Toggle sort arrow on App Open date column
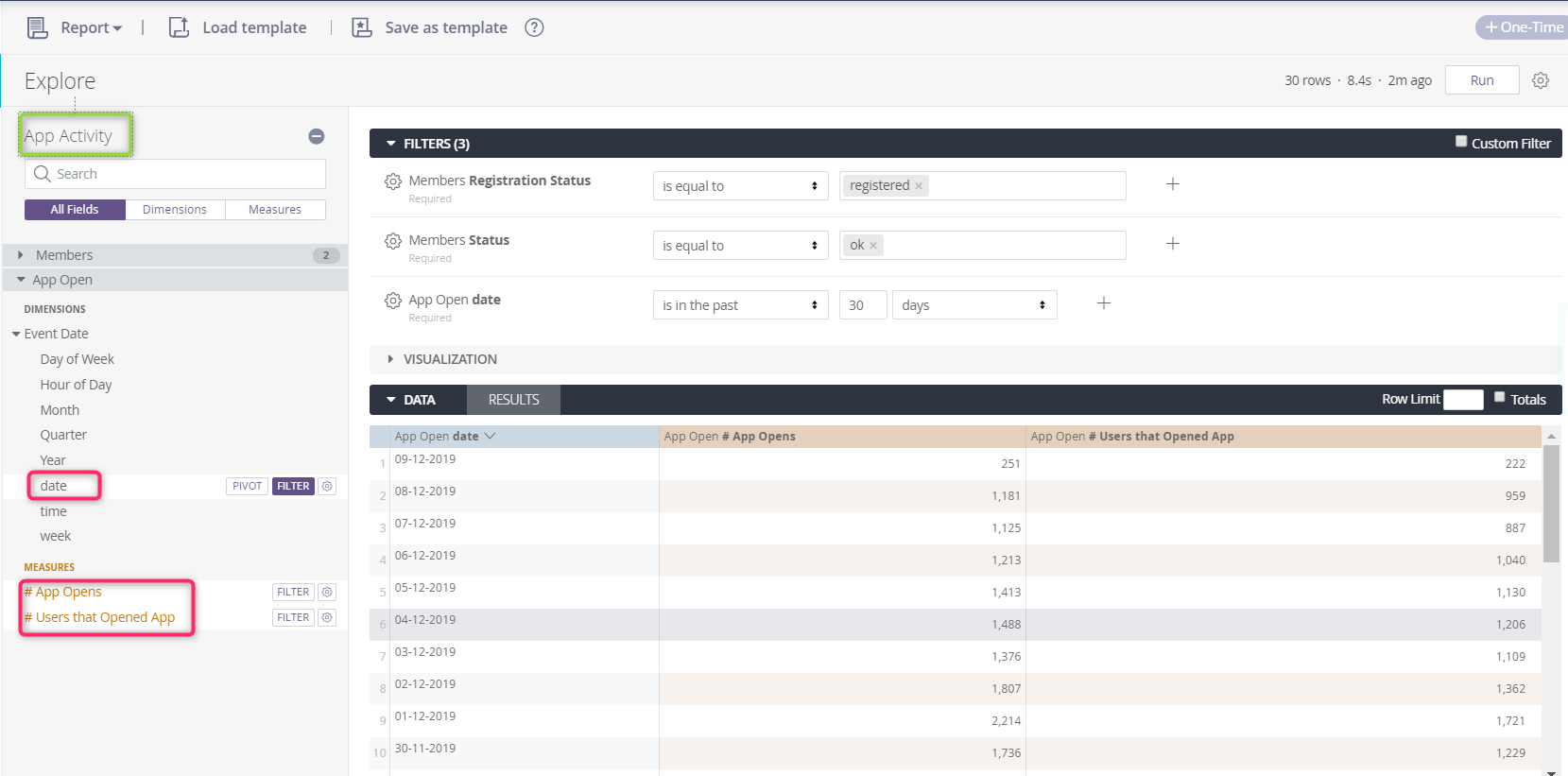This screenshot has width=1568, height=776. [x=490, y=437]
